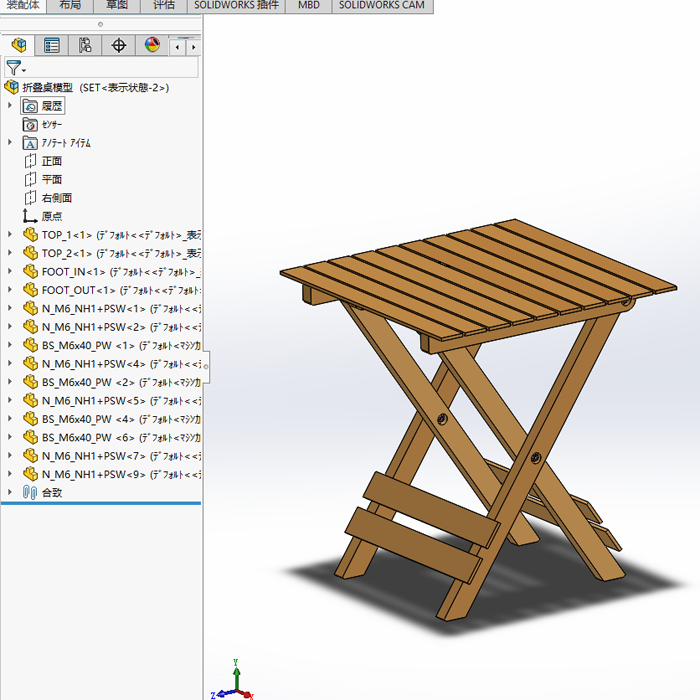This screenshot has height=700, width=700.
Task: Select the BS_M6x40_PW <6> component
Action: [112, 438]
